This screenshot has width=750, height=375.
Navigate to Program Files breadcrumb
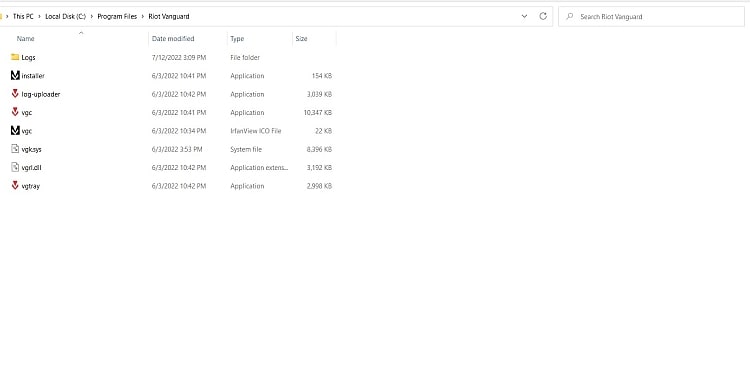(x=117, y=16)
